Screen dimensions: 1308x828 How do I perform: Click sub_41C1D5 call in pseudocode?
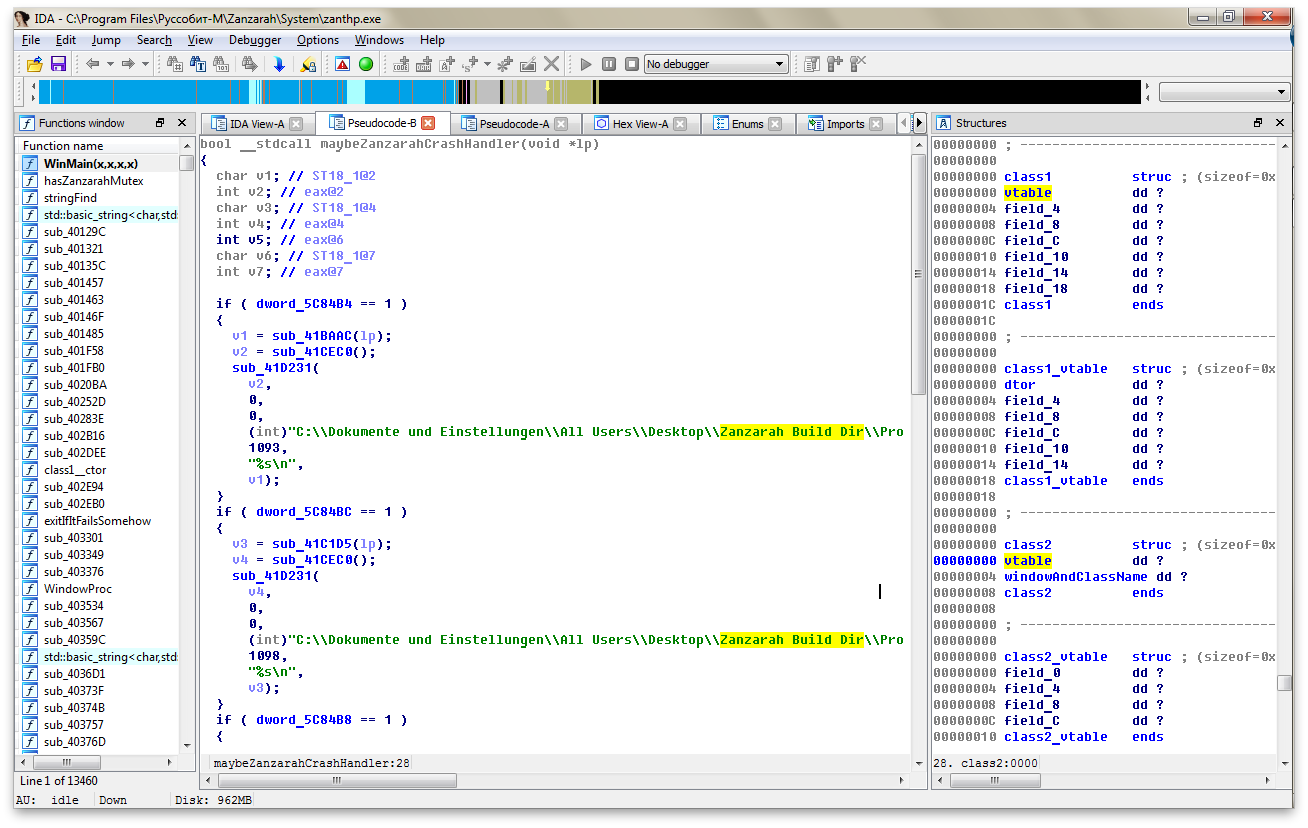tap(312, 544)
